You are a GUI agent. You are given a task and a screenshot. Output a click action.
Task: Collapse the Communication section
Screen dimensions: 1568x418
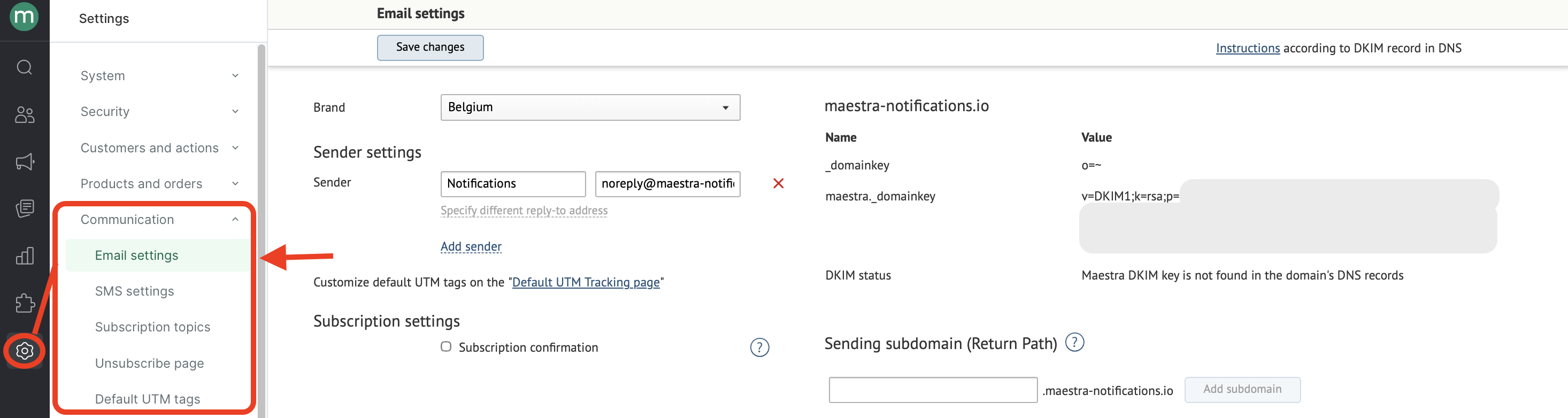click(159, 220)
